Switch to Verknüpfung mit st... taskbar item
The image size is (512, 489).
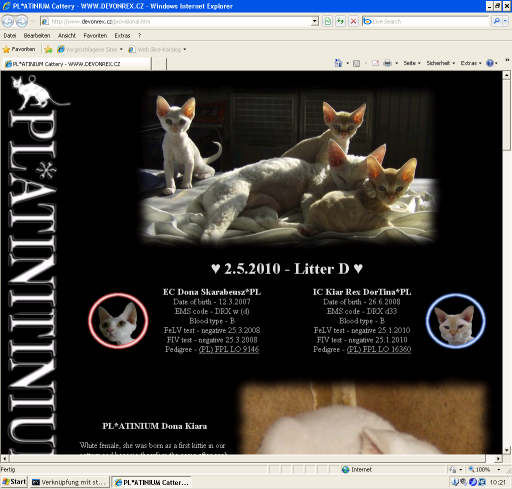(x=69, y=482)
